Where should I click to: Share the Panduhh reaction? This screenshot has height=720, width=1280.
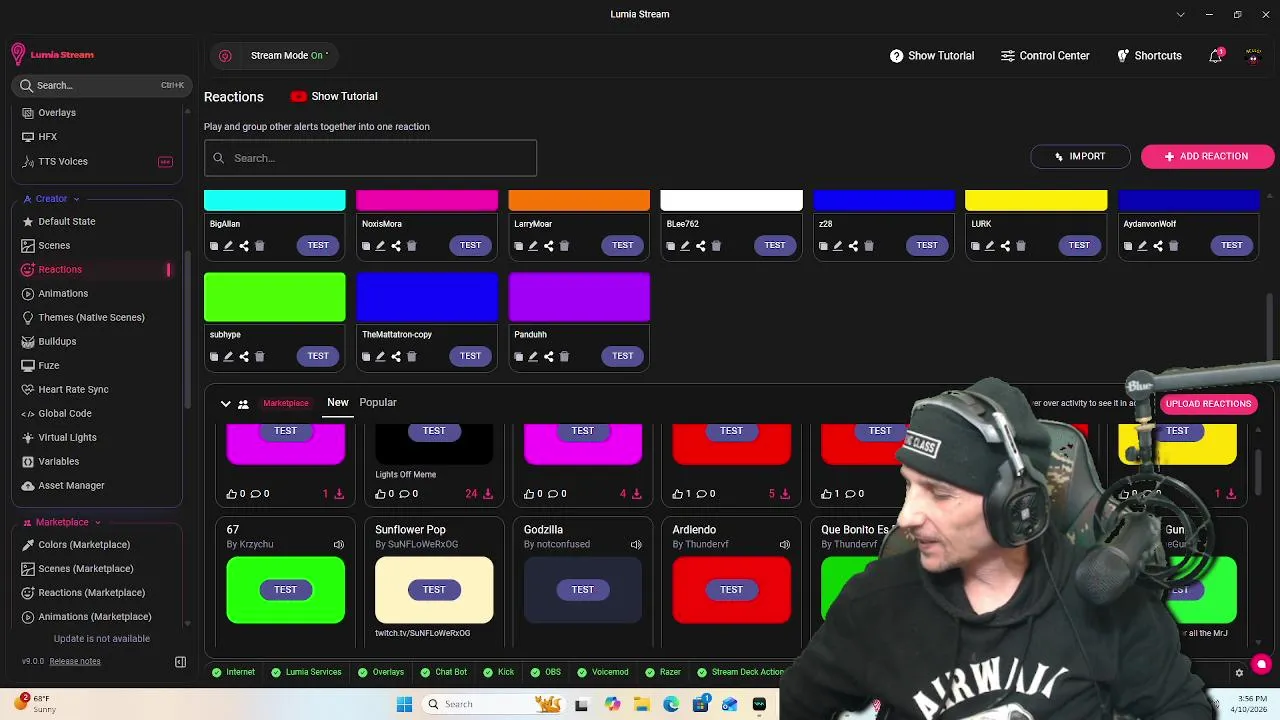[548, 357]
